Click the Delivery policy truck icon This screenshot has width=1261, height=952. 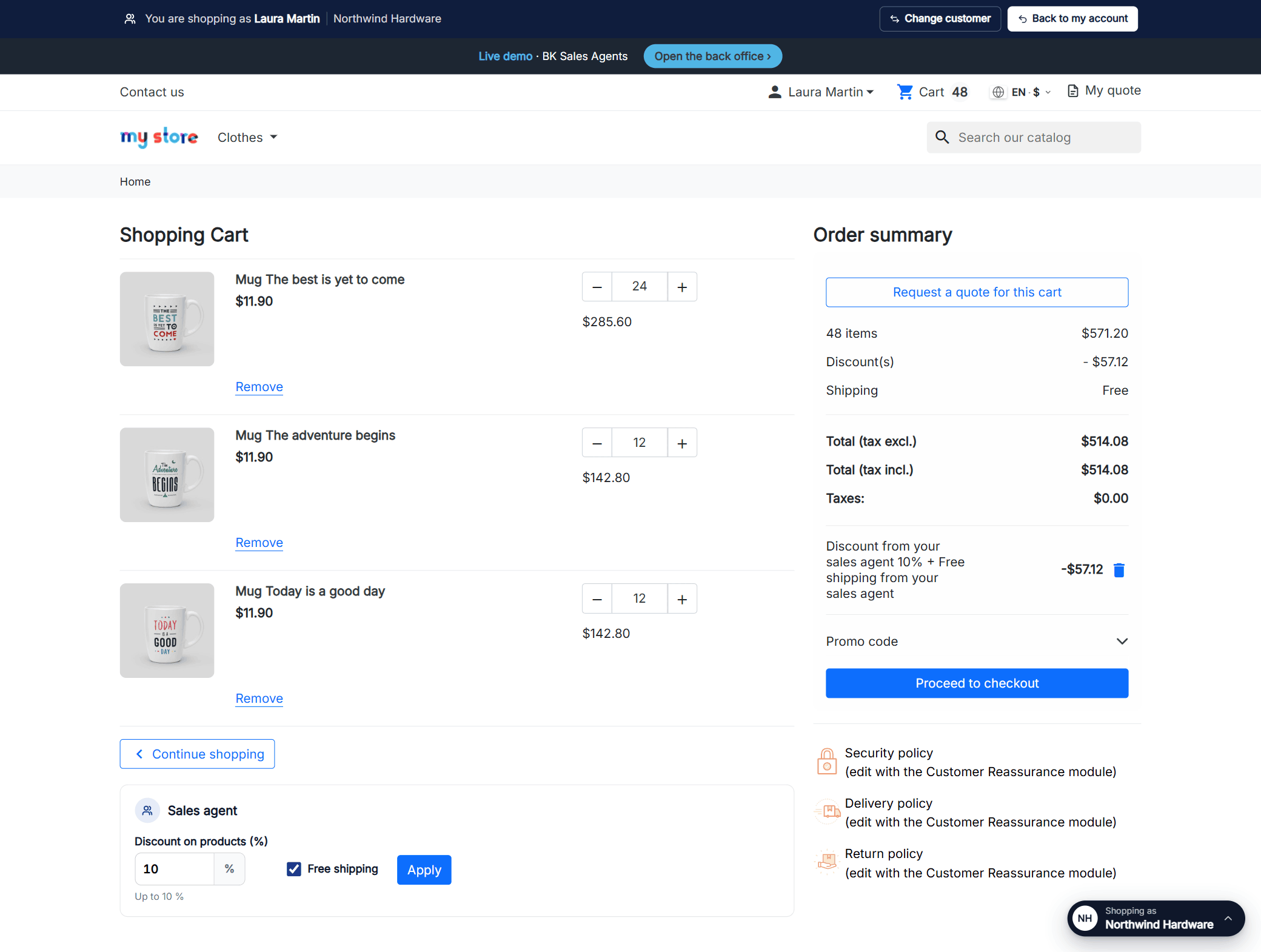click(827, 812)
